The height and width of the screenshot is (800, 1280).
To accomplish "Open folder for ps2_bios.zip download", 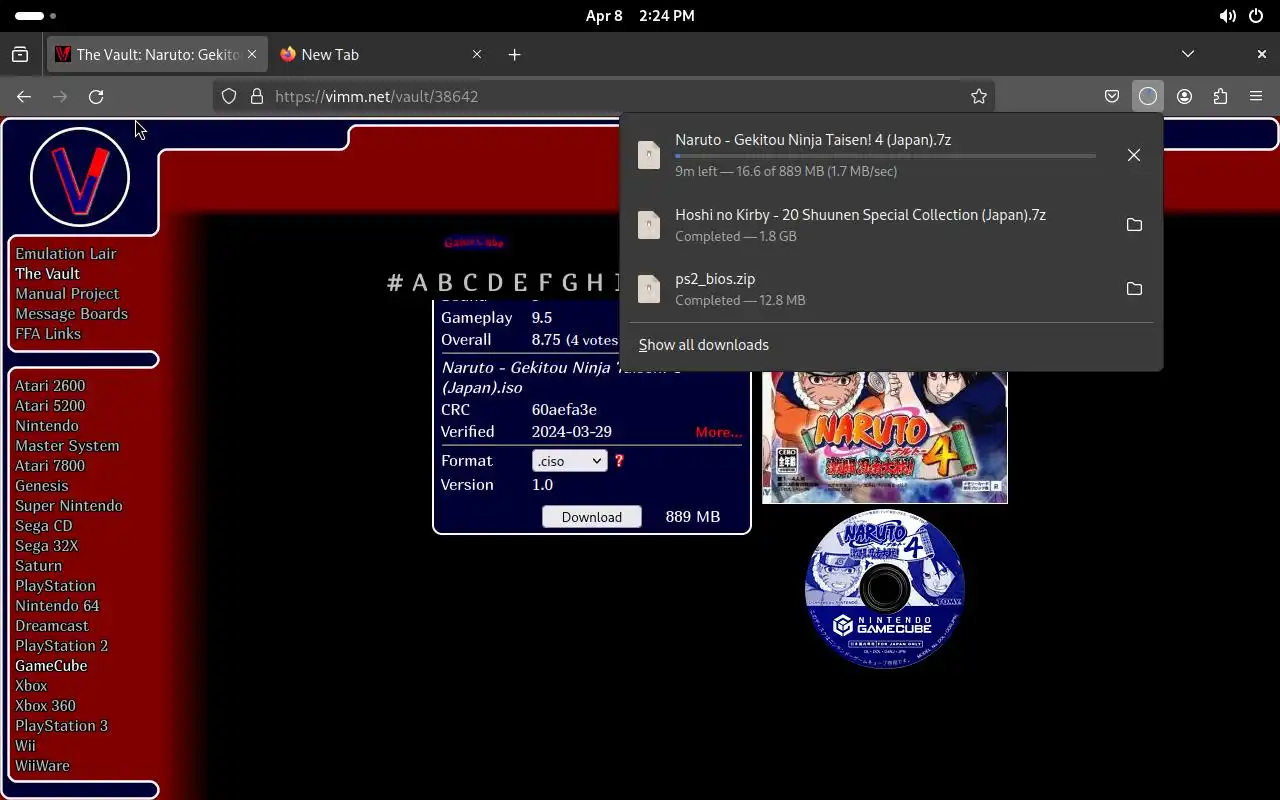I will tap(1134, 289).
